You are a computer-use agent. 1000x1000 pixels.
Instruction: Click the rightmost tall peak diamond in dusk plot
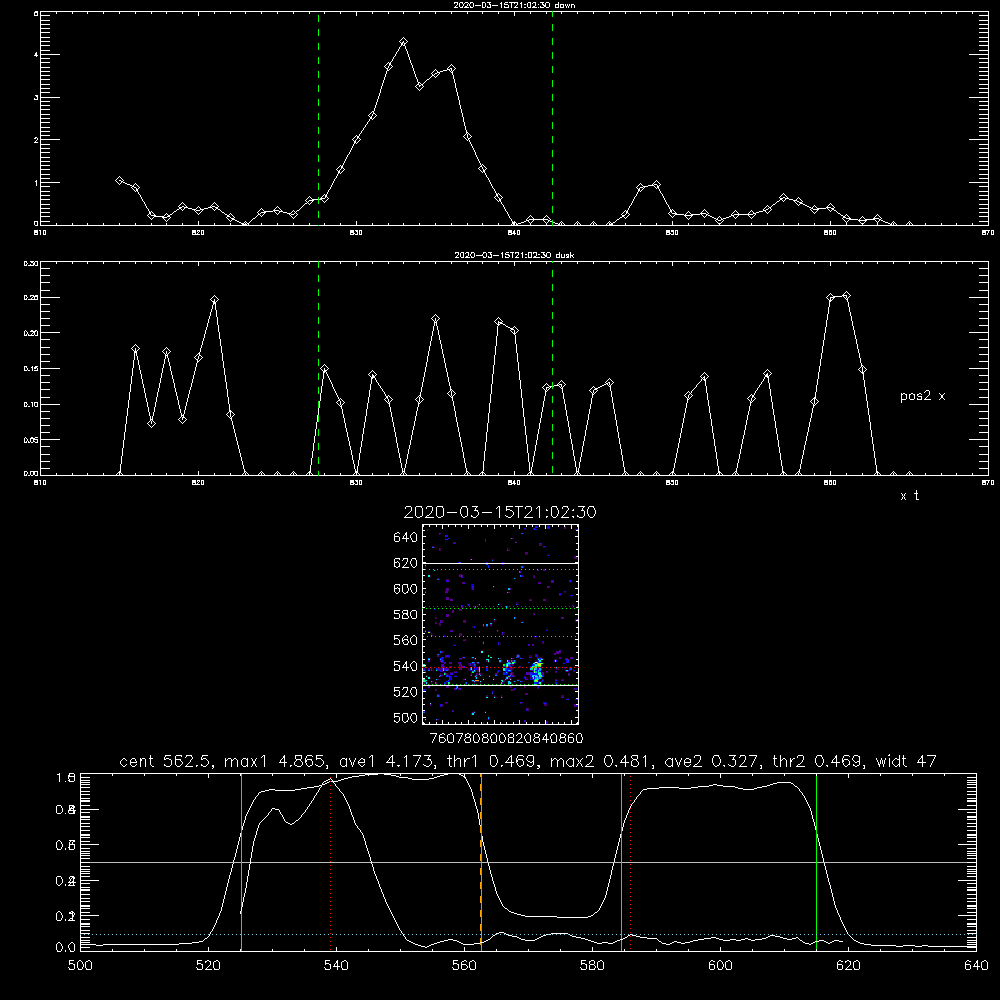tap(846, 295)
